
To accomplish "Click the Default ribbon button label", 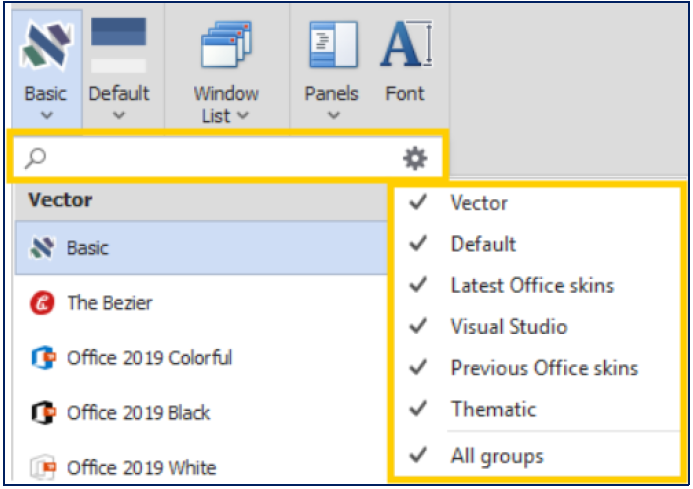I will (x=119, y=94).
